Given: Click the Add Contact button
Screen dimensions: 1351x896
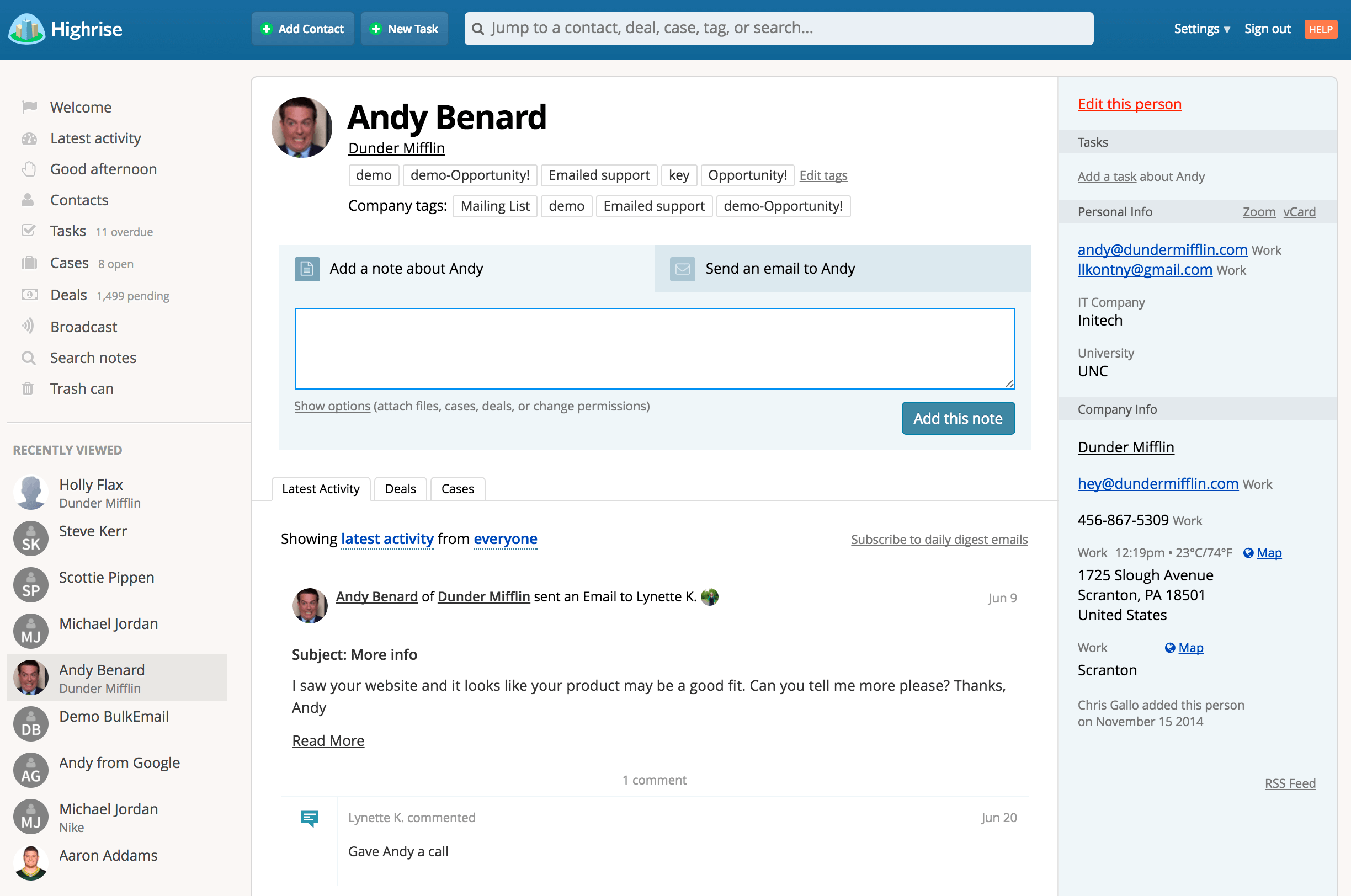Looking at the screenshot, I should (302, 29).
